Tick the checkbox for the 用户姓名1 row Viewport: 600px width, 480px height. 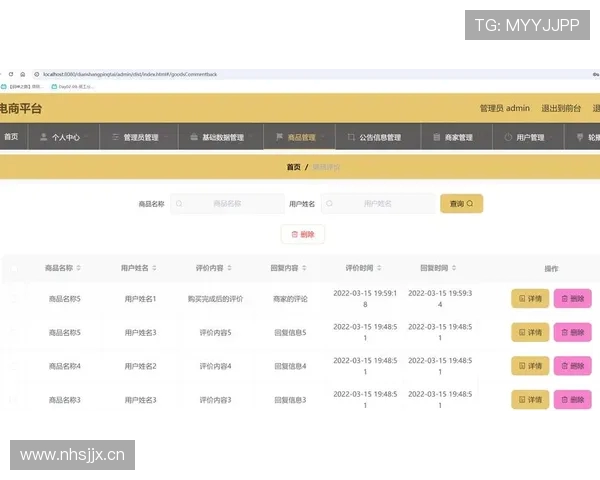pyautogui.click(x=14, y=299)
